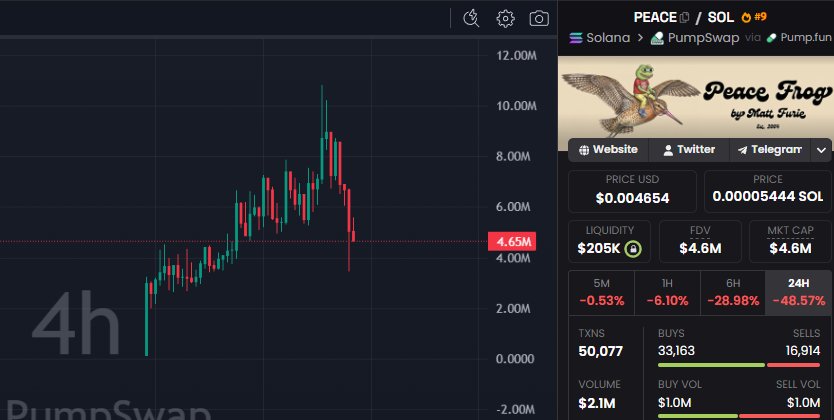
Task: Copy the PEACE token address
Action: coord(685,17)
